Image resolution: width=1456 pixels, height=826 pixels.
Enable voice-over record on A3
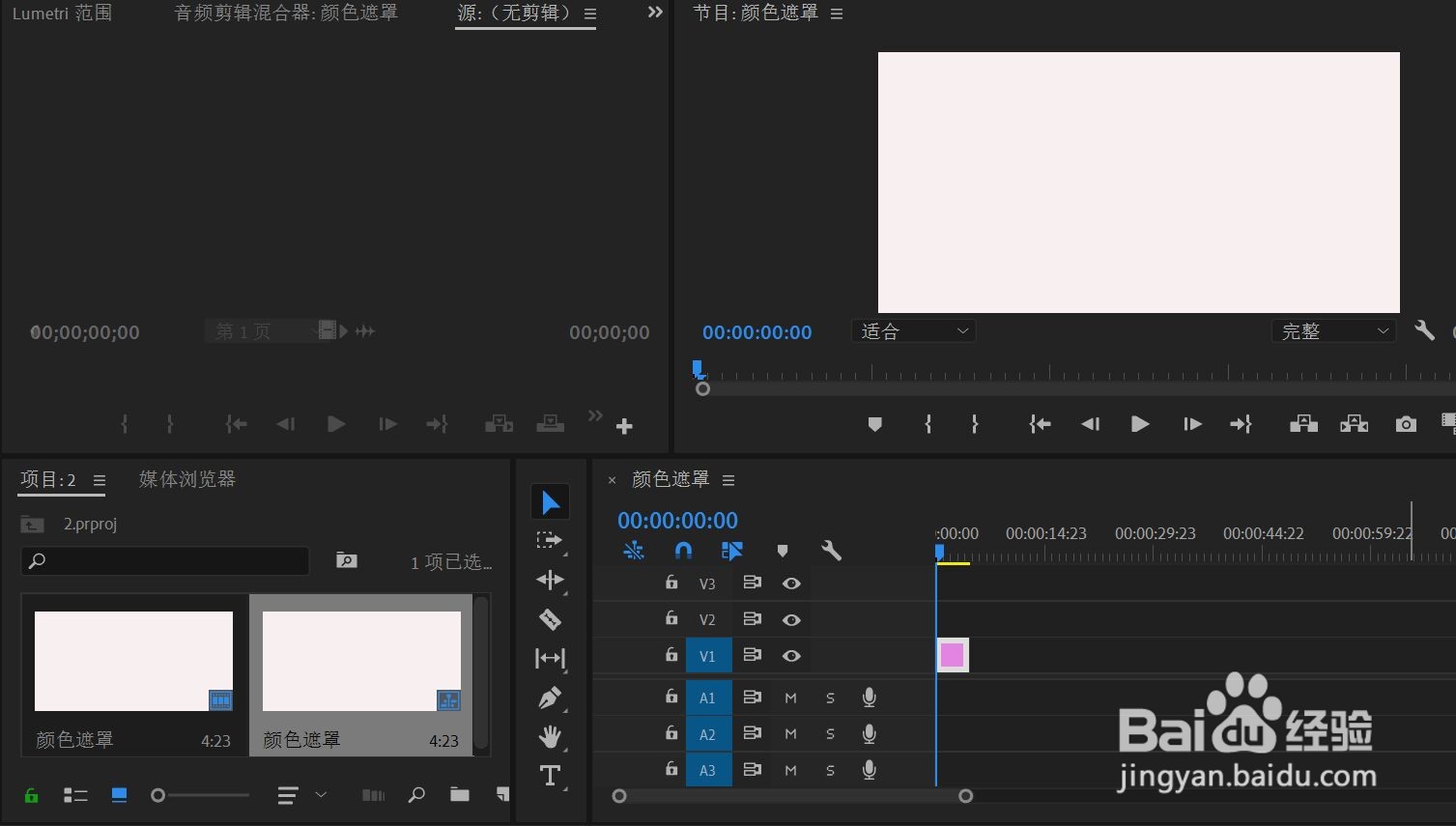[x=869, y=770]
